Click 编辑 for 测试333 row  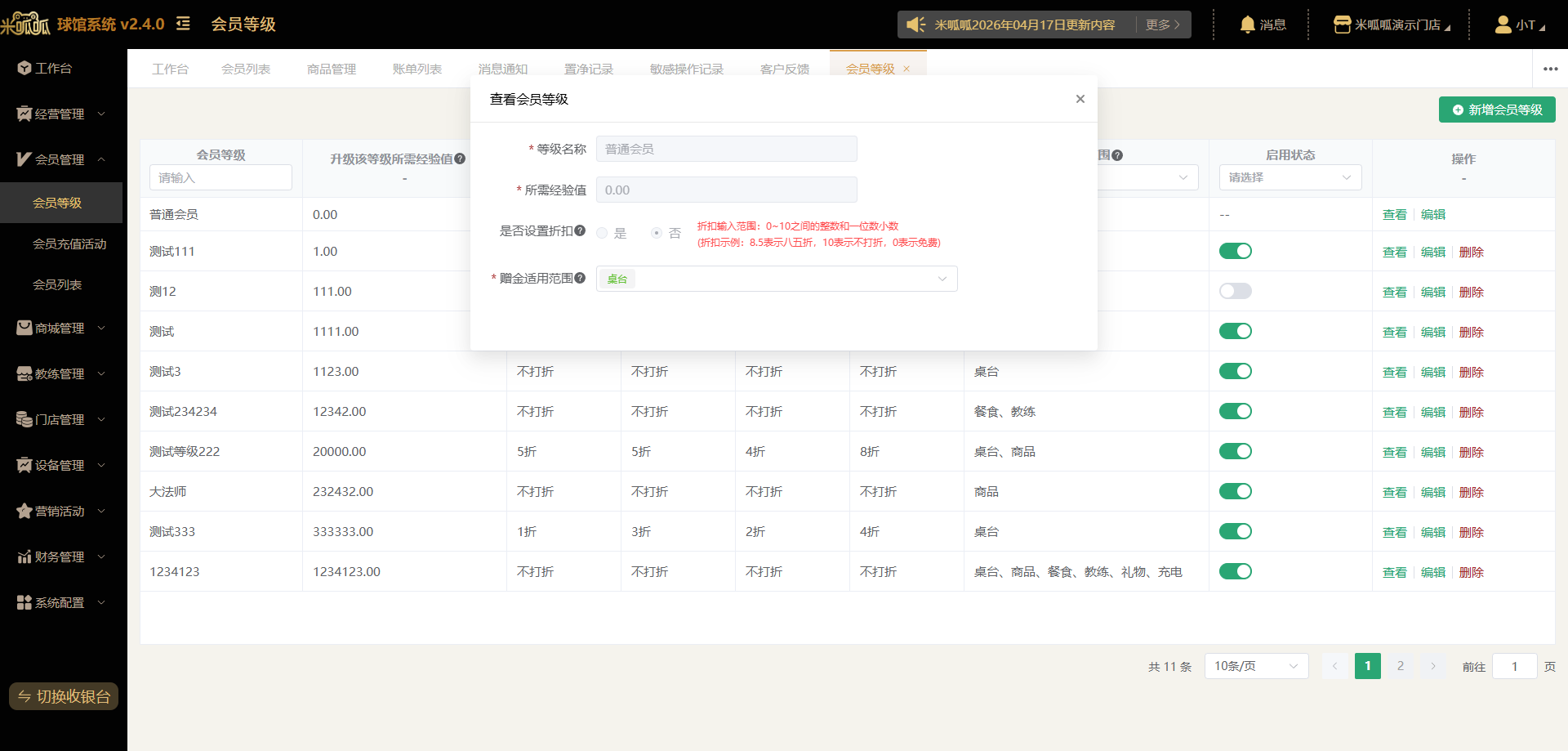click(1432, 532)
